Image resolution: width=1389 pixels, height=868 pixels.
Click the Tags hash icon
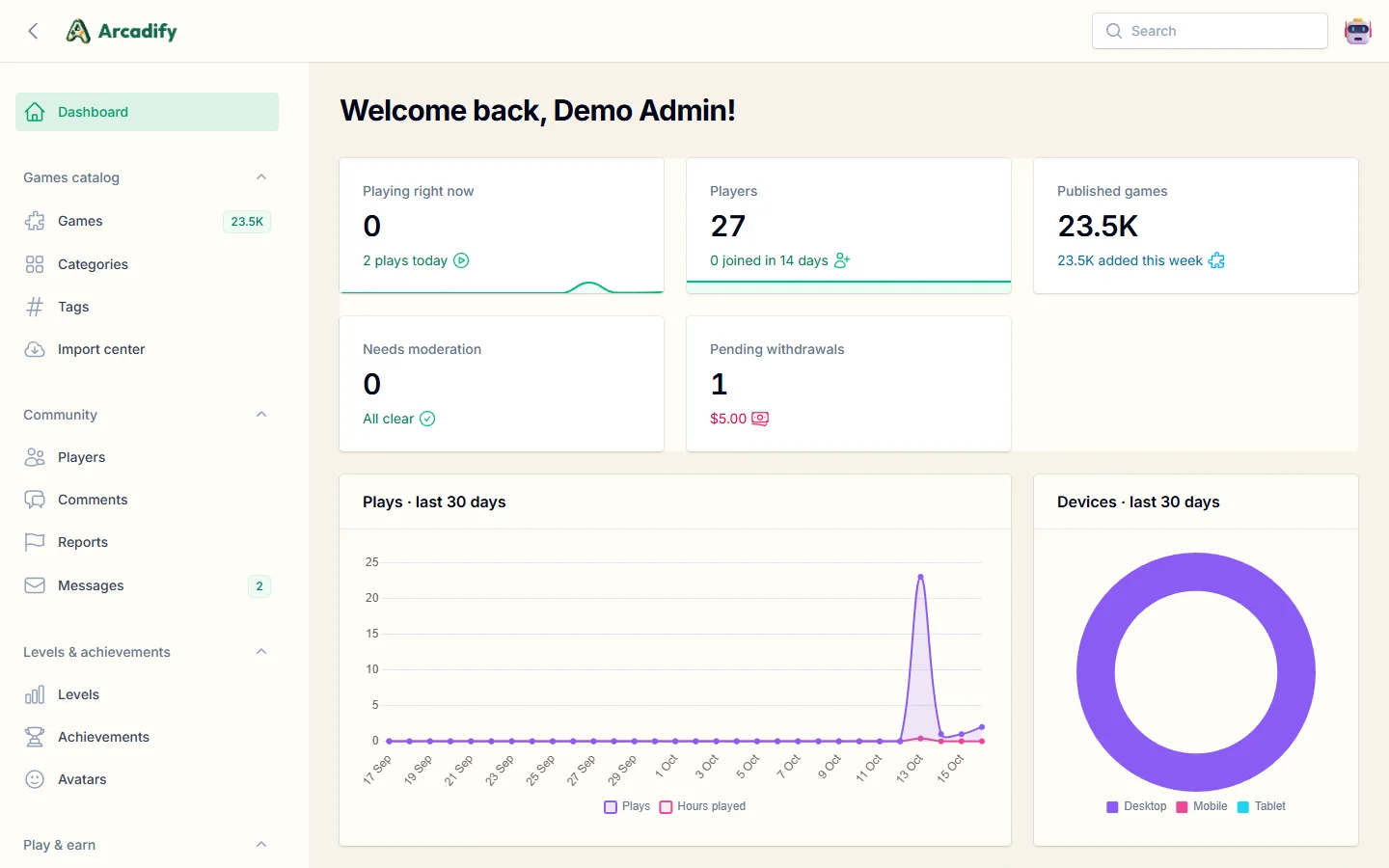pos(35,307)
